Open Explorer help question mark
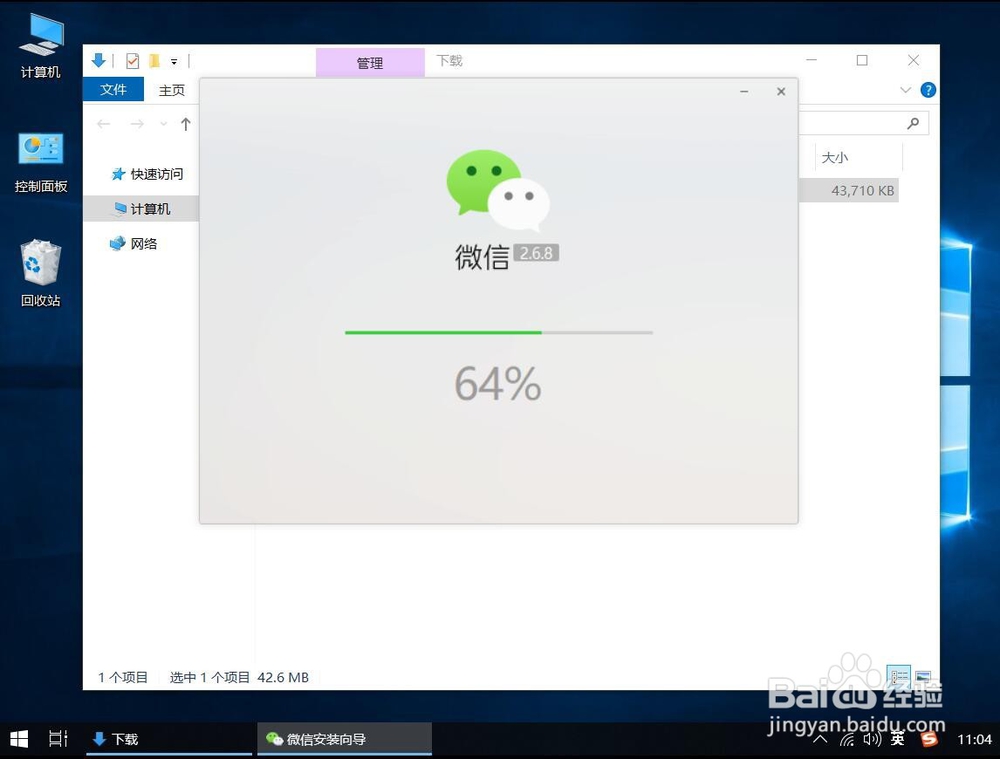Image resolution: width=1000 pixels, height=759 pixels. coord(928,90)
